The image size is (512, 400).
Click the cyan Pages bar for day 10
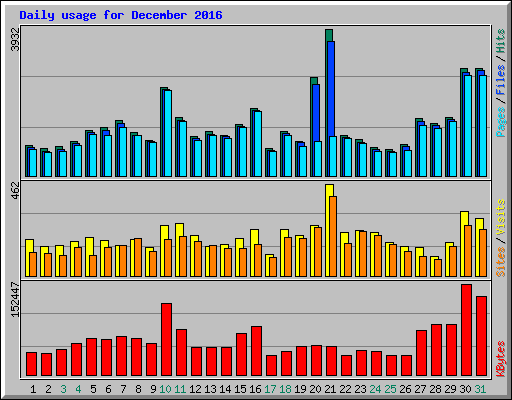tap(168, 133)
